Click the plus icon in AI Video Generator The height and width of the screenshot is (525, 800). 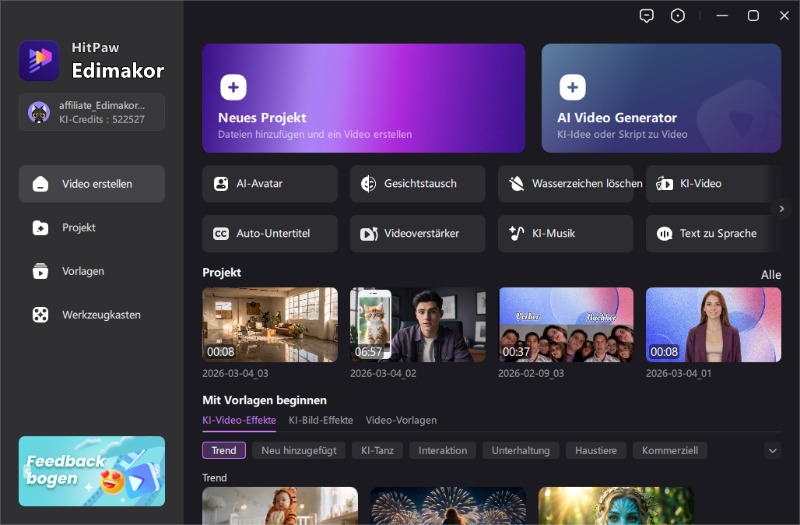pyautogui.click(x=572, y=87)
